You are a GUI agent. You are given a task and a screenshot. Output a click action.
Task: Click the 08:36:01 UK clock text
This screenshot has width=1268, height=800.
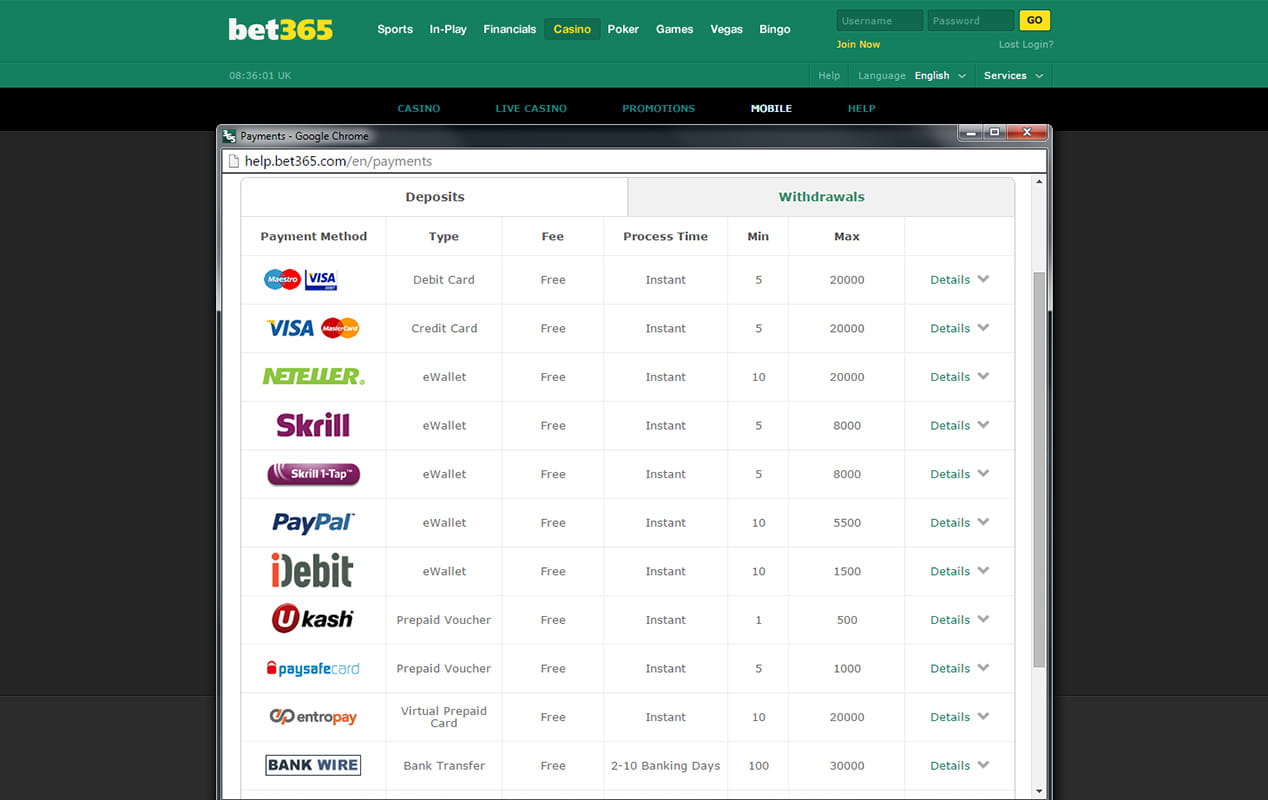point(260,76)
